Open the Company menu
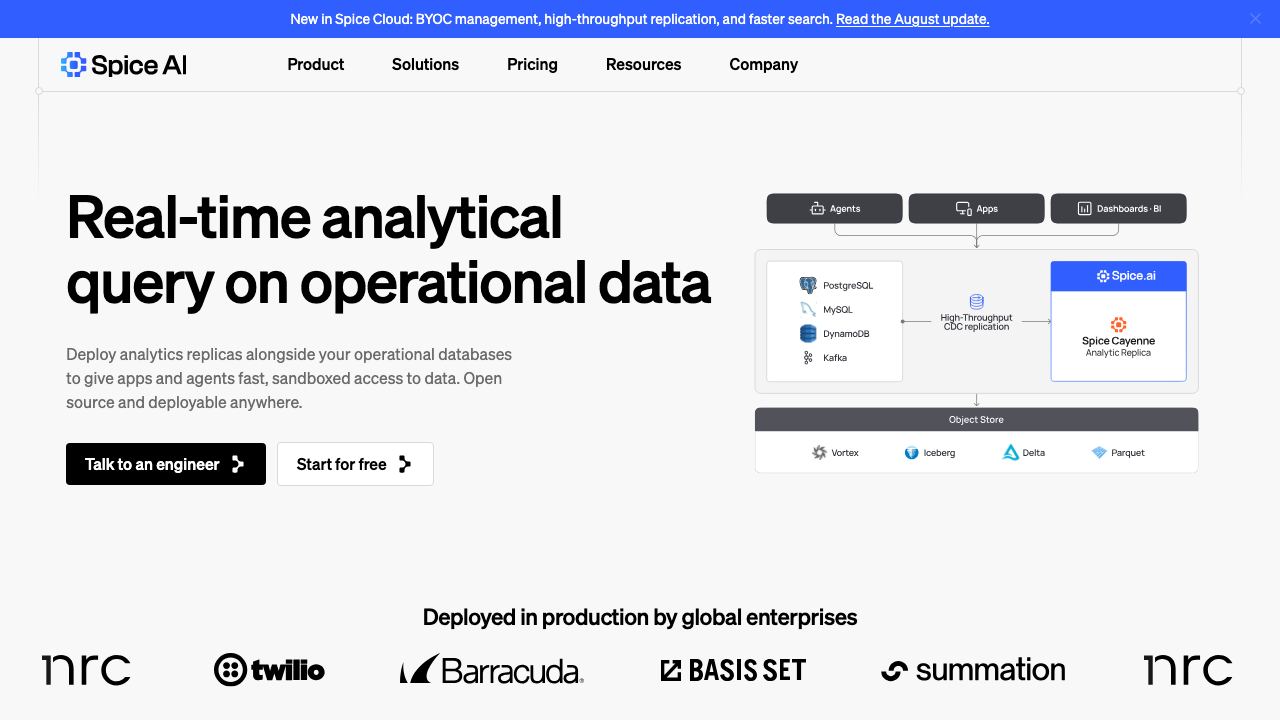 coord(763,64)
